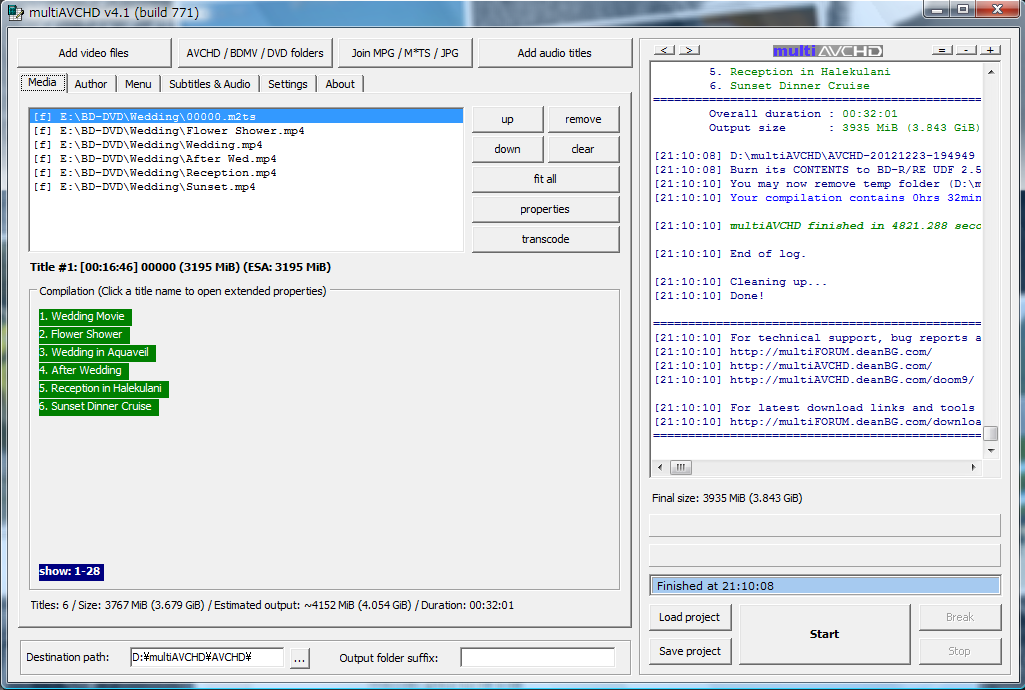The image size is (1025, 690).
Task: Click the down button
Action: point(507,149)
